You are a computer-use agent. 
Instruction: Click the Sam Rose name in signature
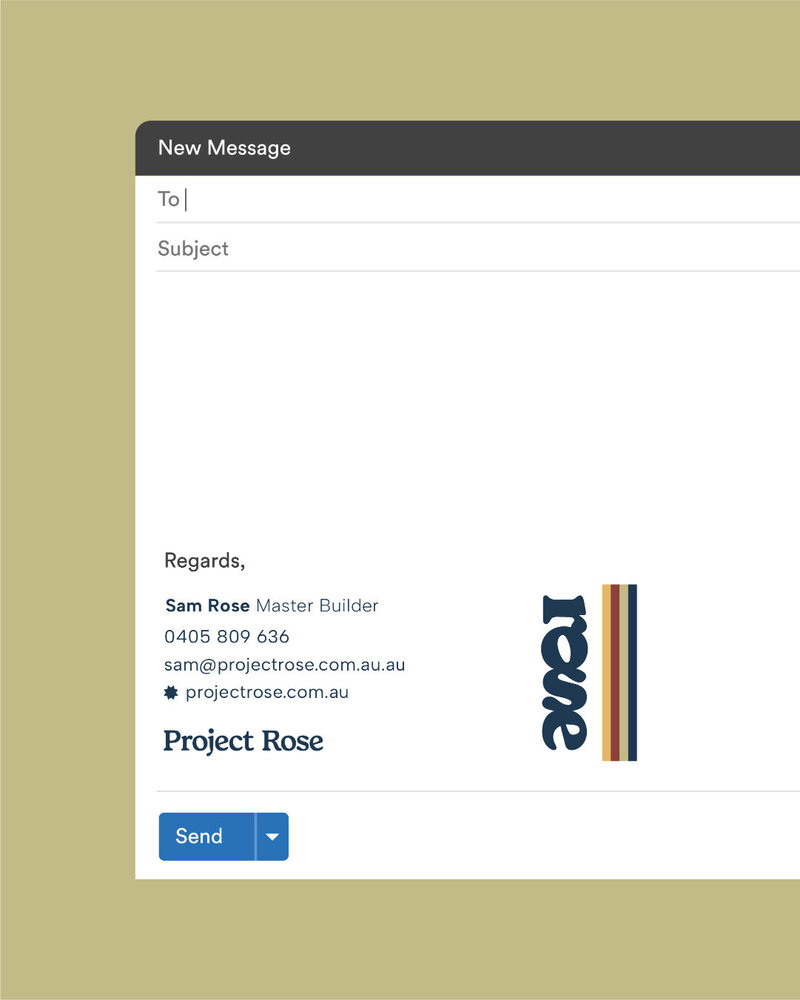coord(207,605)
